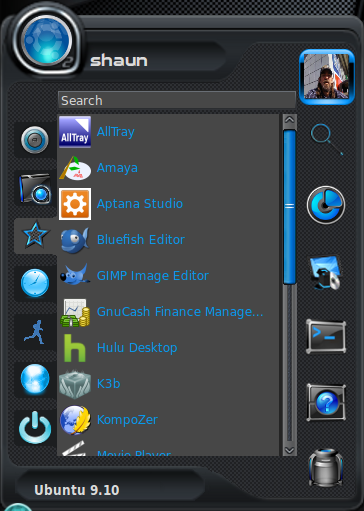Open shaun's user avatar picture
This screenshot has height=511, width=364.
point(327,77)
